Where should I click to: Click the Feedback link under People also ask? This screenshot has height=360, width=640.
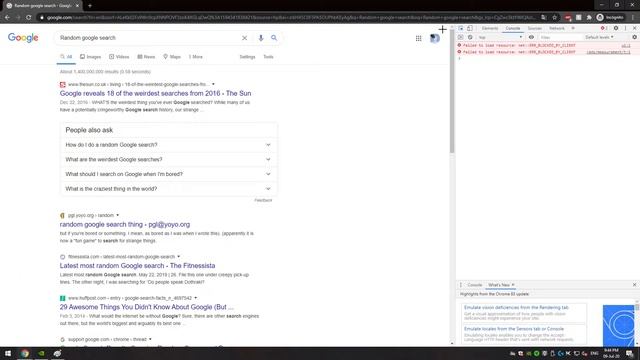pyautogui.click(x=263, y=200)
